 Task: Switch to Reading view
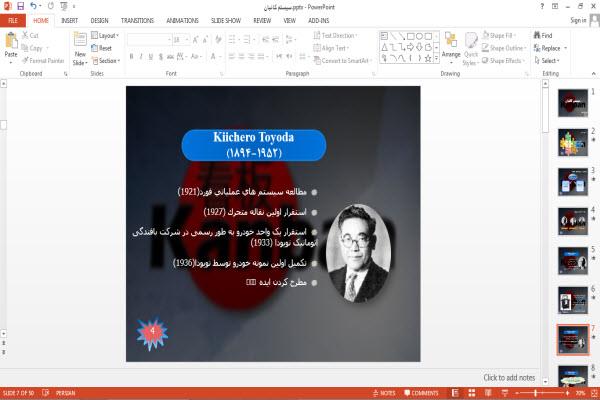488,393
